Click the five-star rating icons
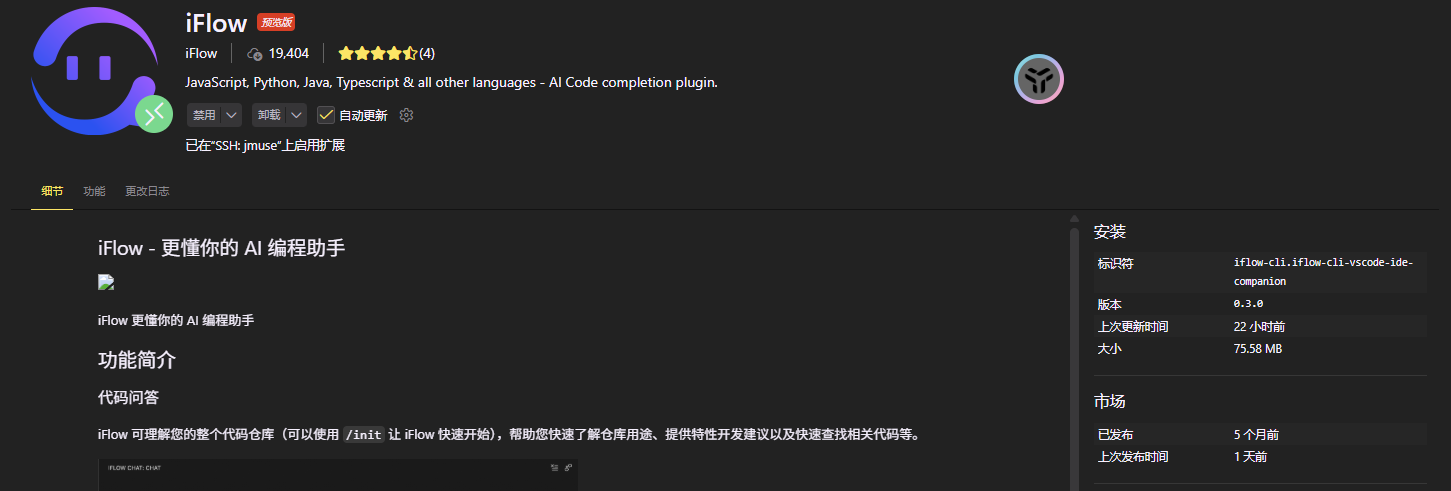 (376, 54)
